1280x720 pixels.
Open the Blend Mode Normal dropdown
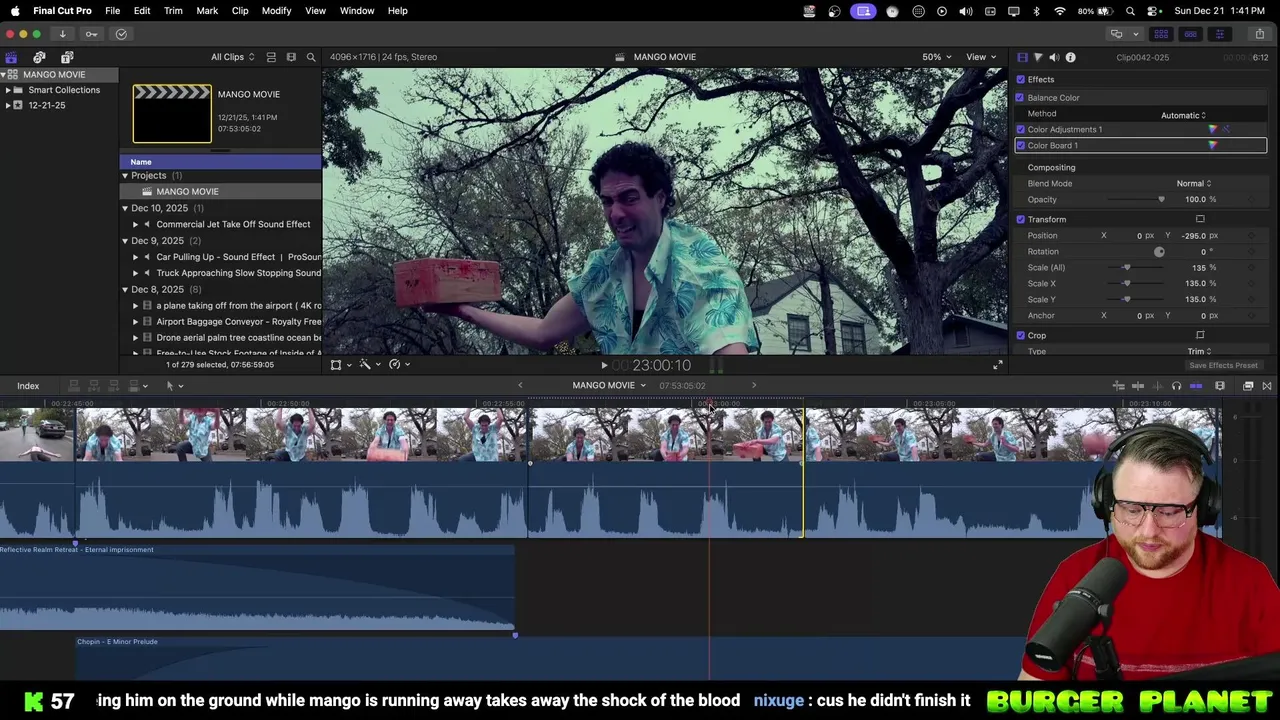tap(1193, 183)
